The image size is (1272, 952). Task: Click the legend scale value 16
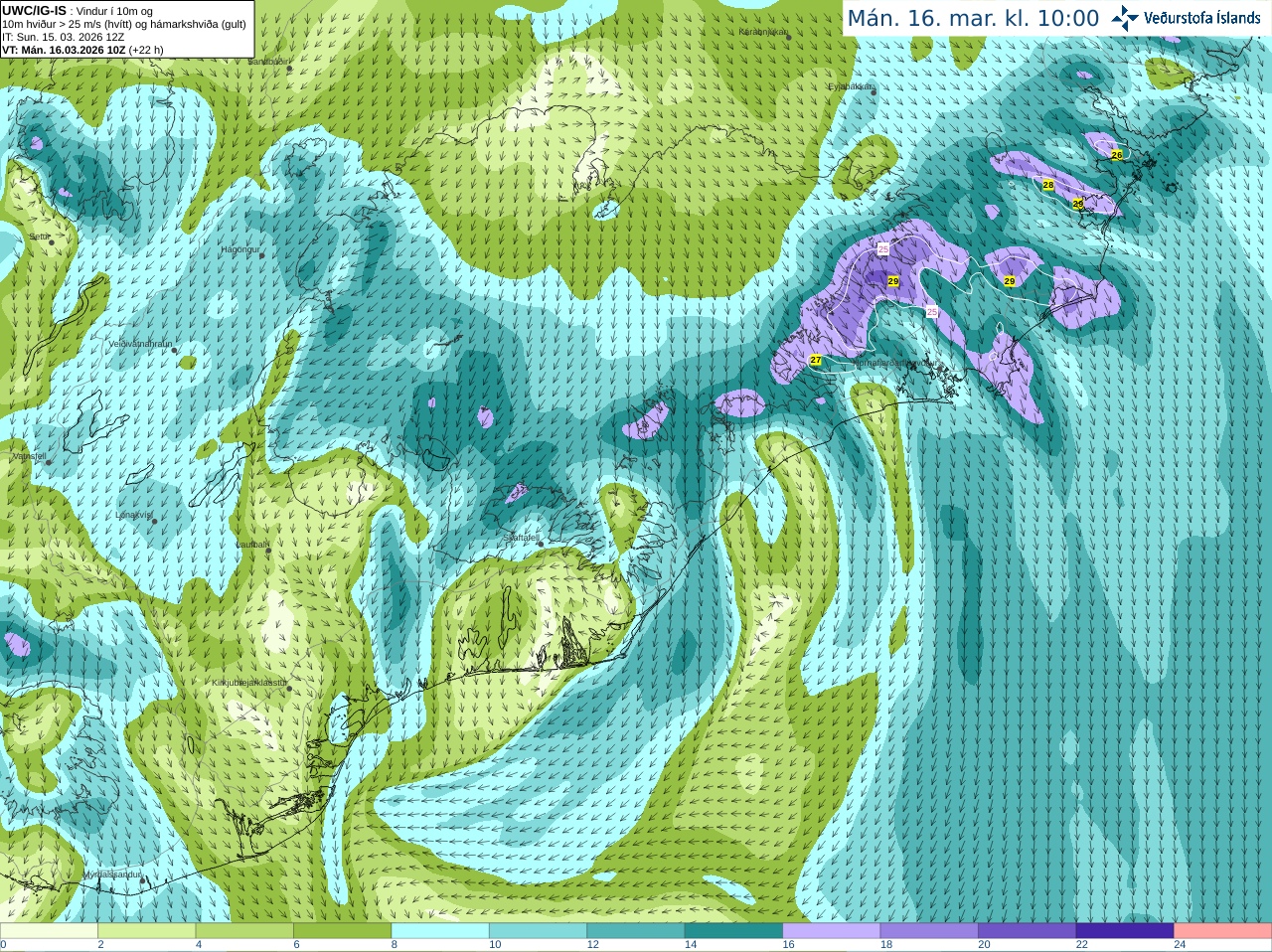788,945
